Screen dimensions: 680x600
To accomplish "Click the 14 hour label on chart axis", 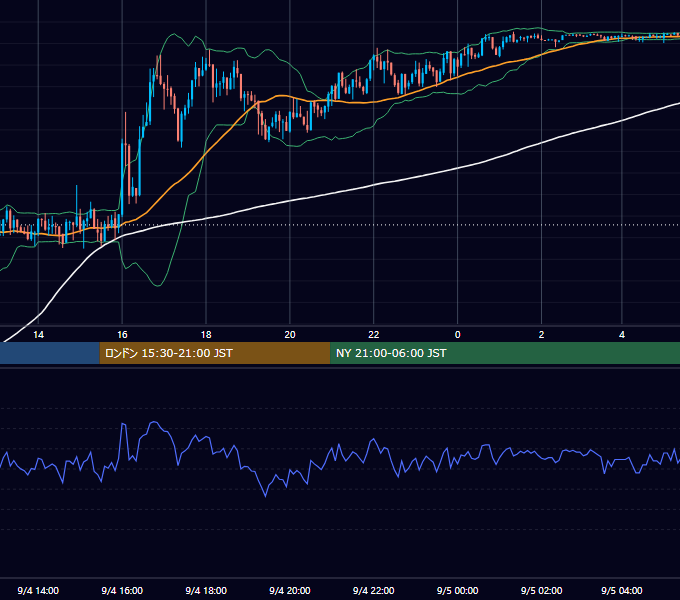I will click(x=39, y=335).
